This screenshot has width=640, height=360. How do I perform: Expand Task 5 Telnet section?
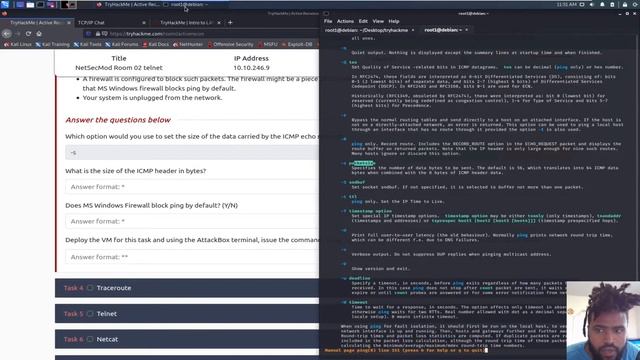pos(187,313)
